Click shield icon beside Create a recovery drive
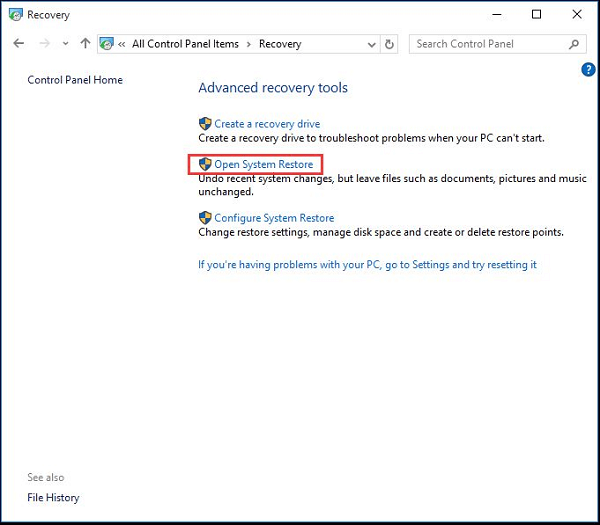Screen dimensions: 600x525 205,124
